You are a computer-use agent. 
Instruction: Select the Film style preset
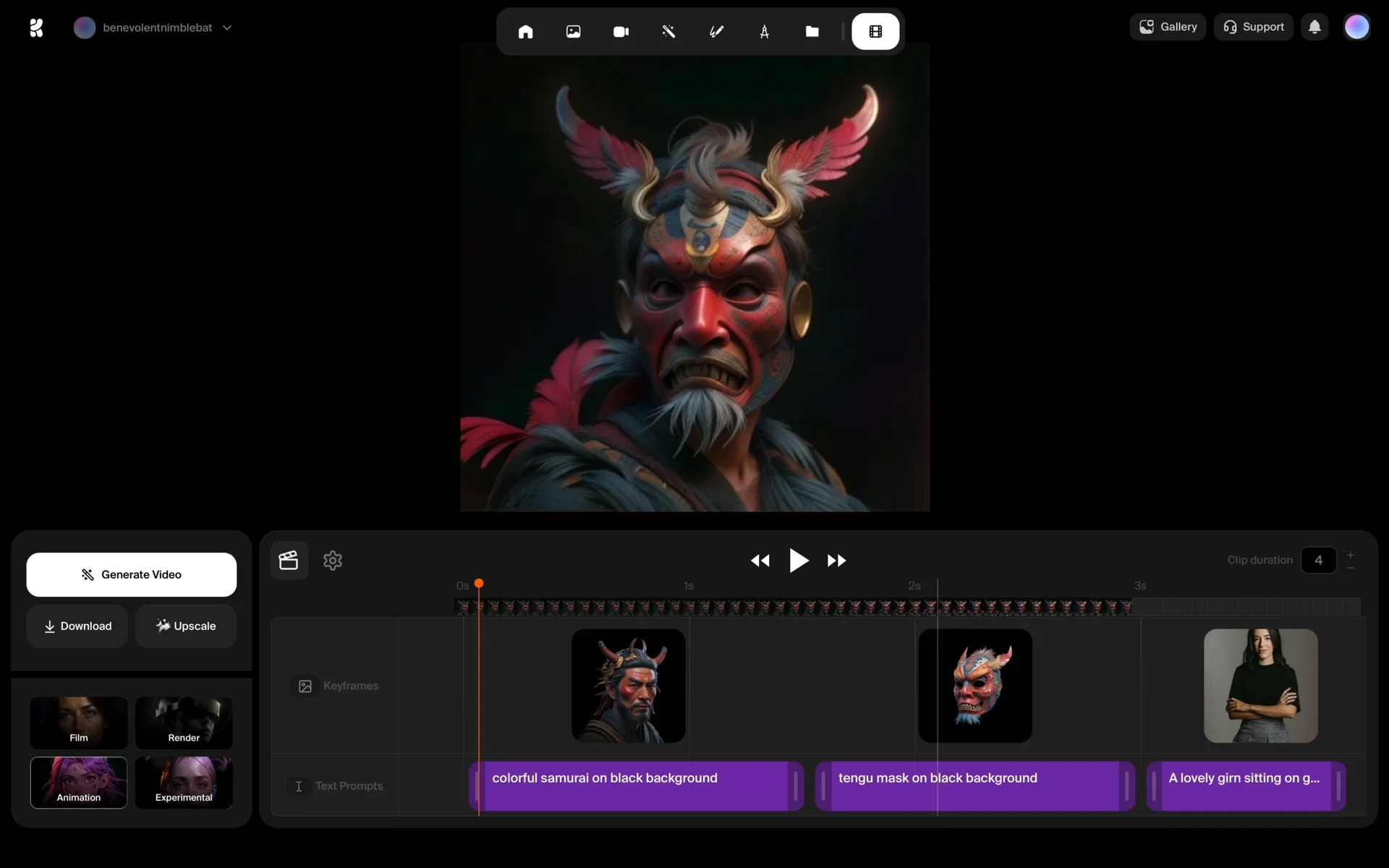click(79, 723)
